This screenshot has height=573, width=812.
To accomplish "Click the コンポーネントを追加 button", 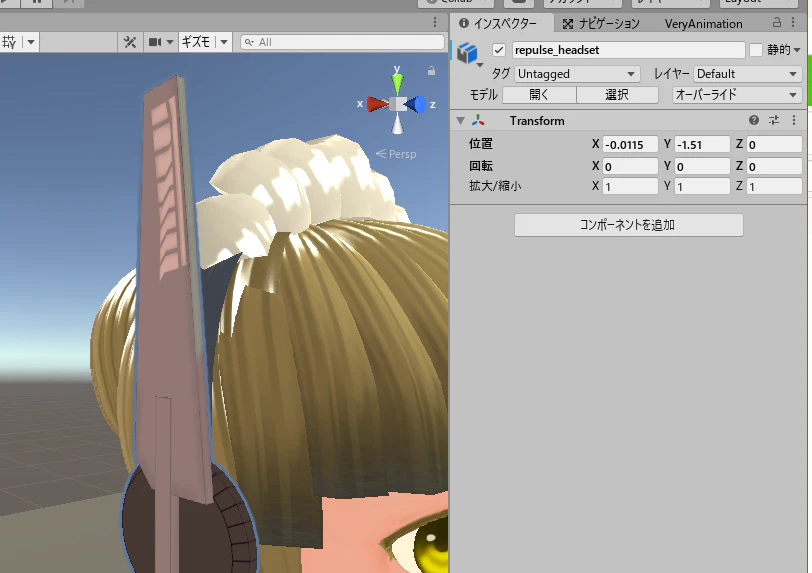I will (629, 225).
